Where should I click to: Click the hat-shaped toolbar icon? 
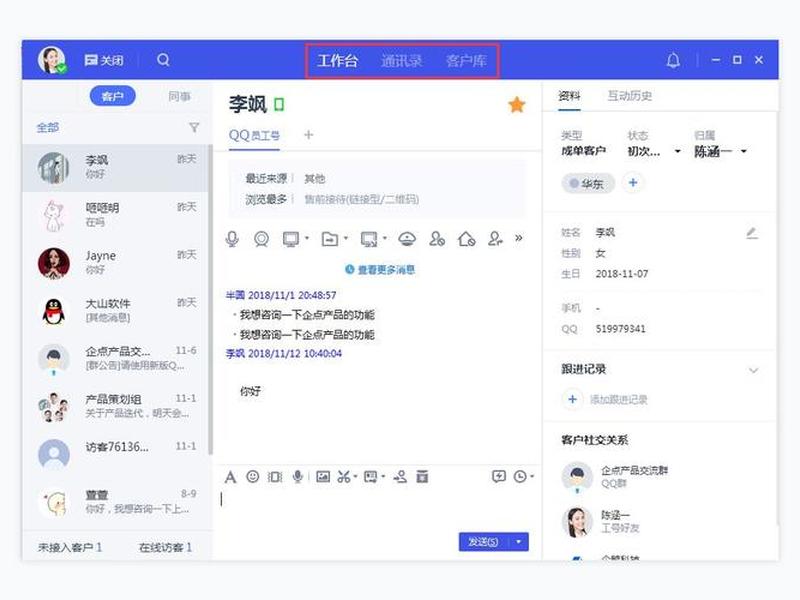(407, 239)
